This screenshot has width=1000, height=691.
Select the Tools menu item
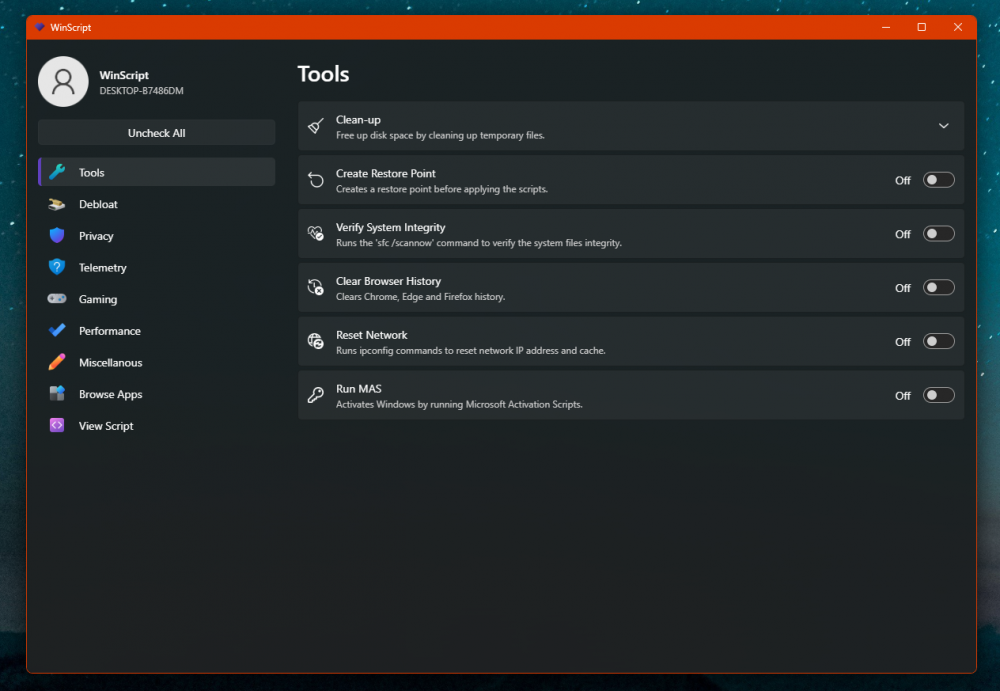pos(92,173)
